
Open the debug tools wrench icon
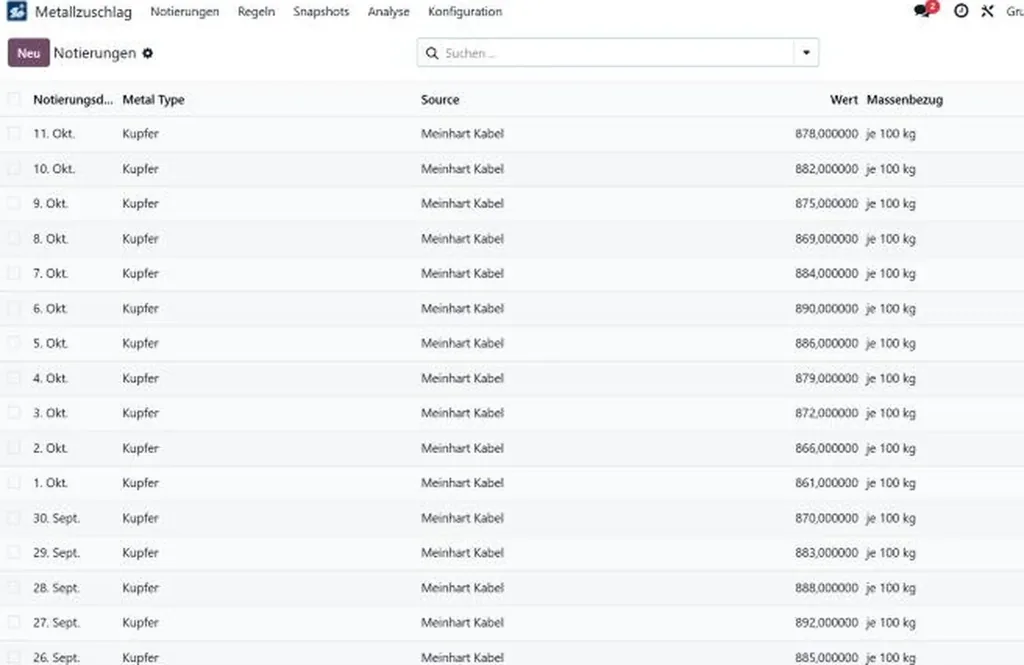[x=987, y=10]
